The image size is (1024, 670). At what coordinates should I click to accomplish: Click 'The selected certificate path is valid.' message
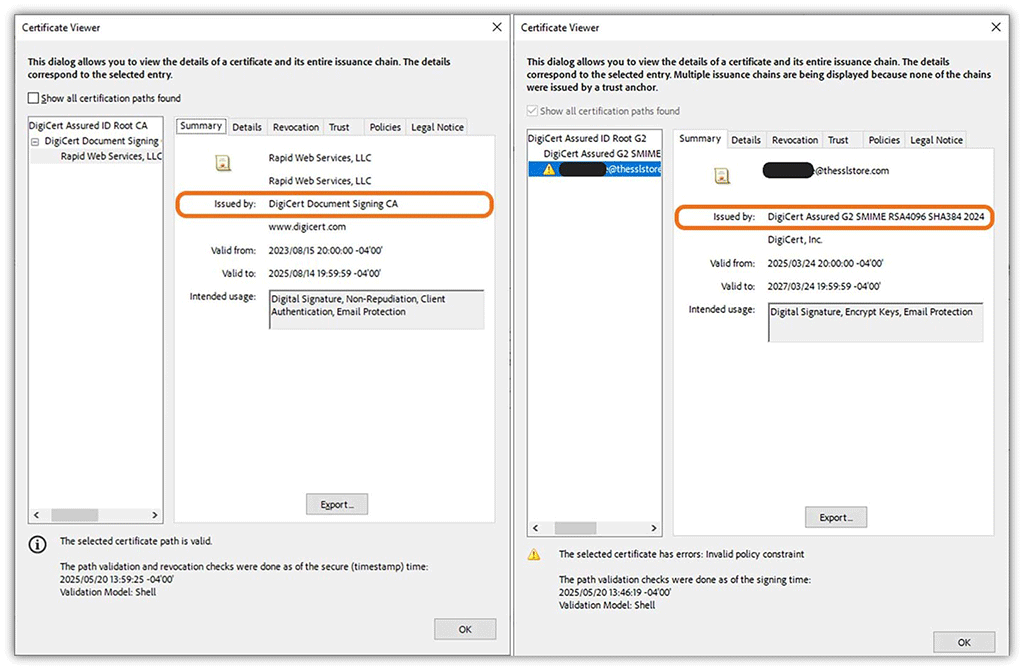[x=136, y=541]
